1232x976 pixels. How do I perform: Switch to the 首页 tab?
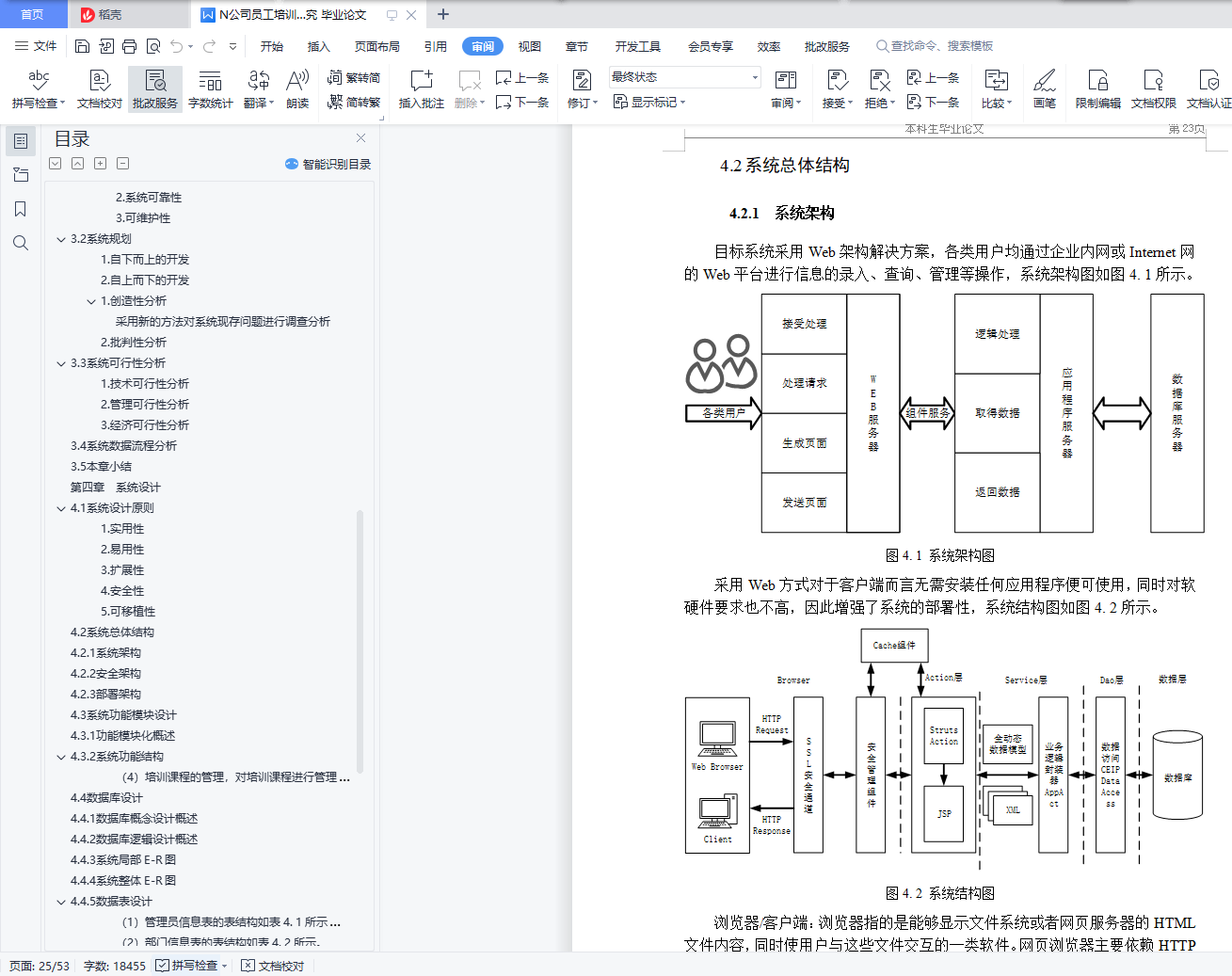click(x=33, y=14)
